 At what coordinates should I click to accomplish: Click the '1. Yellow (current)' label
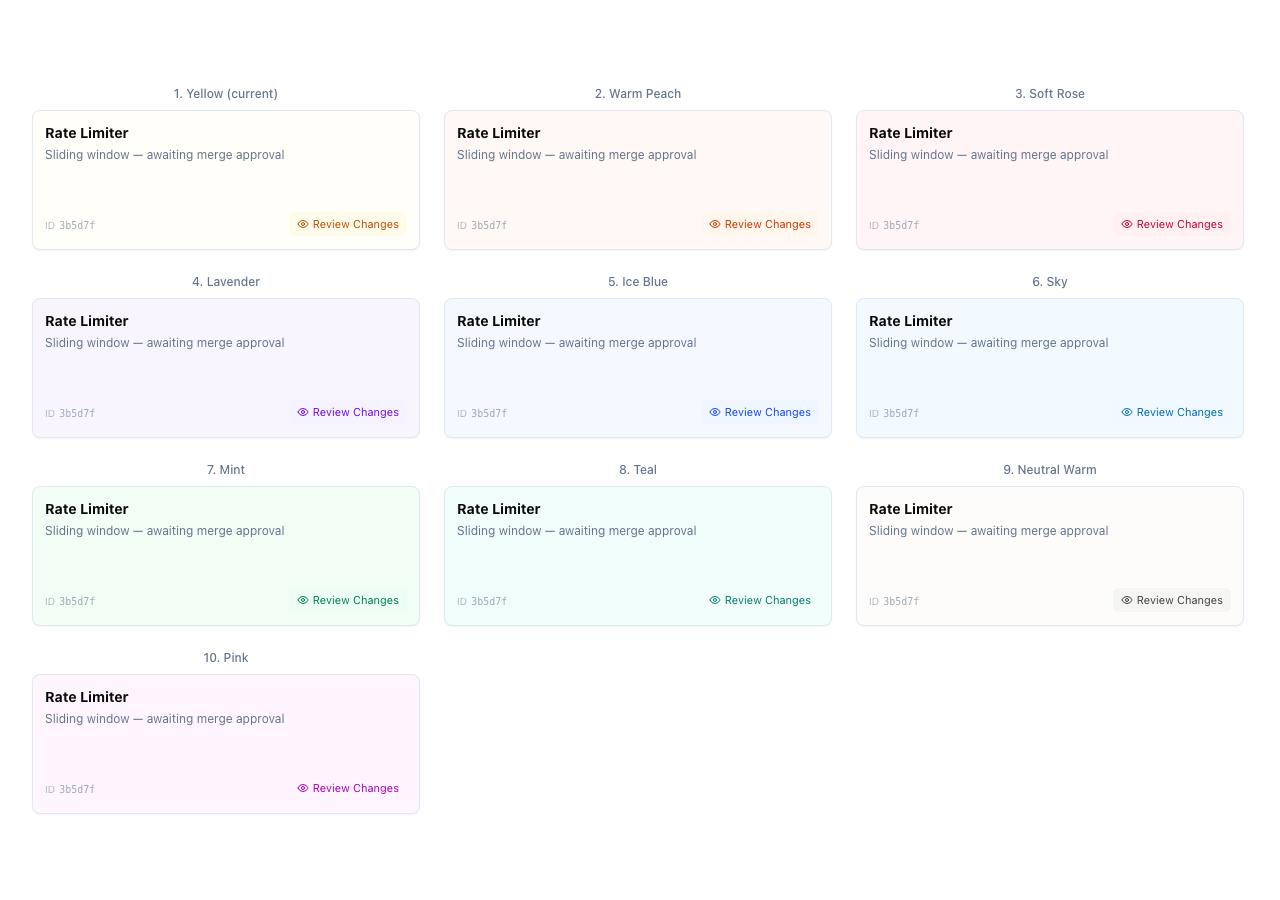click(x=226, y=94)
